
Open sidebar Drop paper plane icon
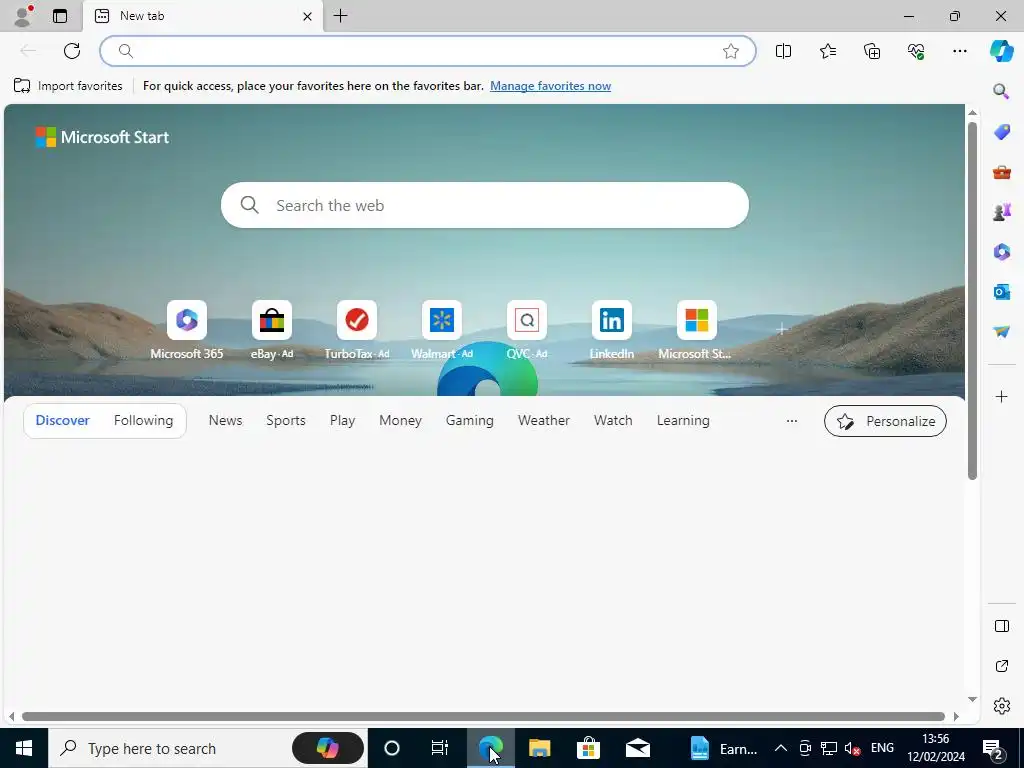1002,332
